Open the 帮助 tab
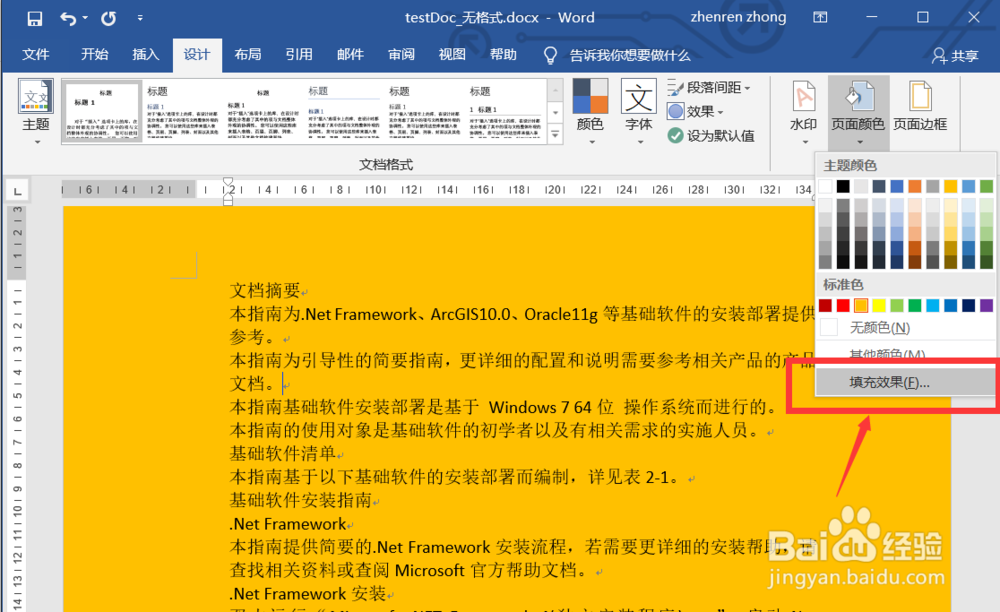Viewport: 1000px width, 612px height. (x=503, y=55)
